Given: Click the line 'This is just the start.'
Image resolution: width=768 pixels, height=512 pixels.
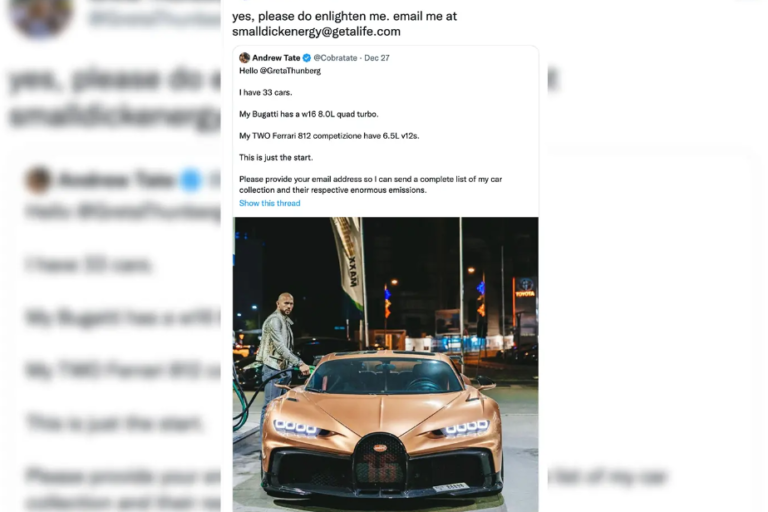Looking at the screenshot, I should (276, 157).
